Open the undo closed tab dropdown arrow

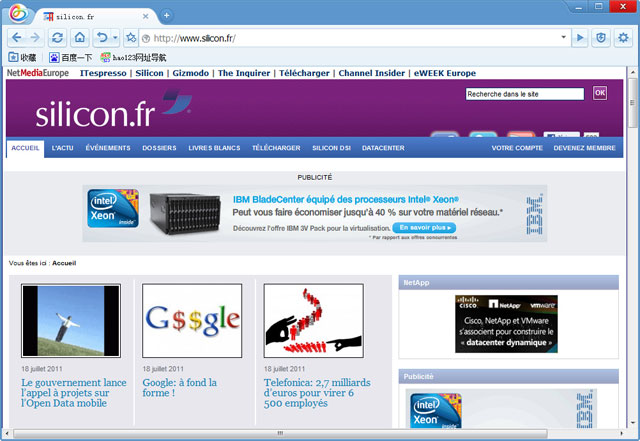[115, 38]
